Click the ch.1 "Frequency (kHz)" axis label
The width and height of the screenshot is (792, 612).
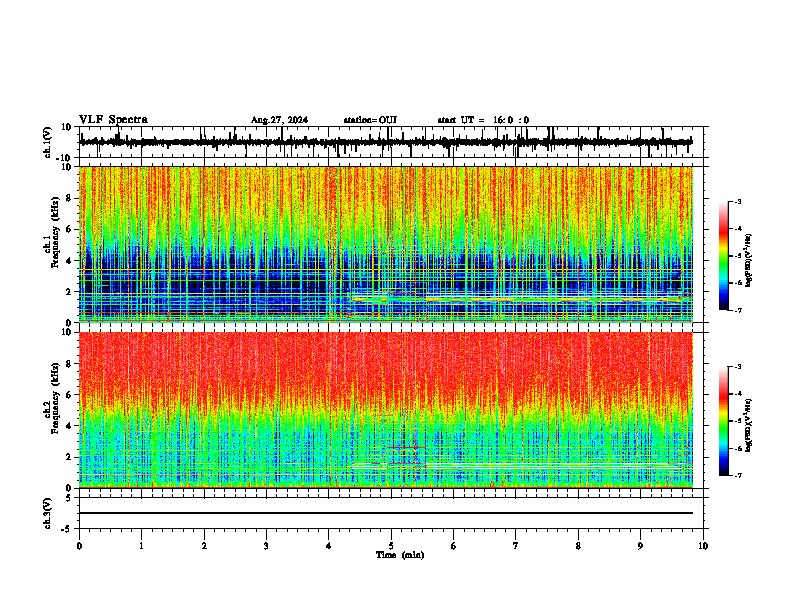coord(55,232)
